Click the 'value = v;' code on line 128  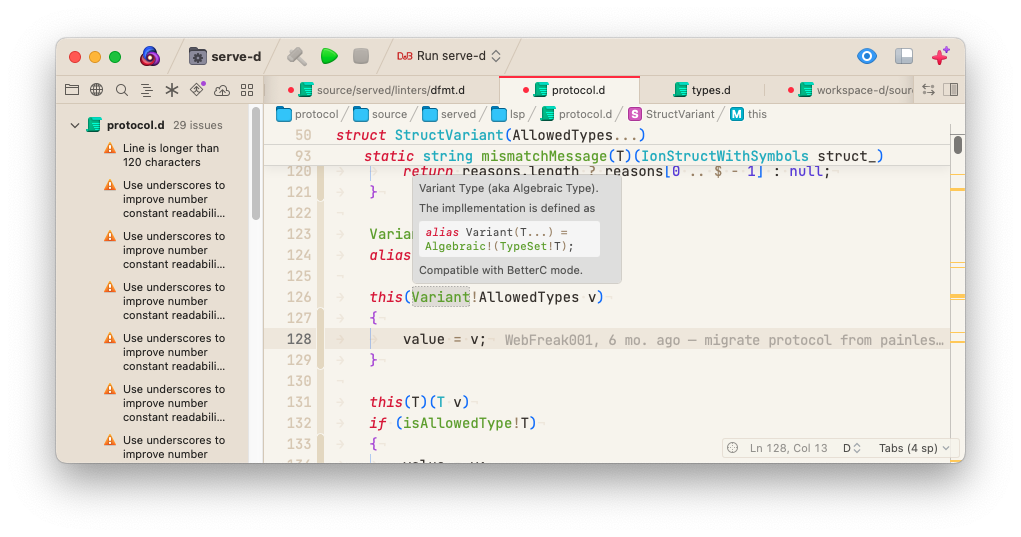tap(444, 339)
